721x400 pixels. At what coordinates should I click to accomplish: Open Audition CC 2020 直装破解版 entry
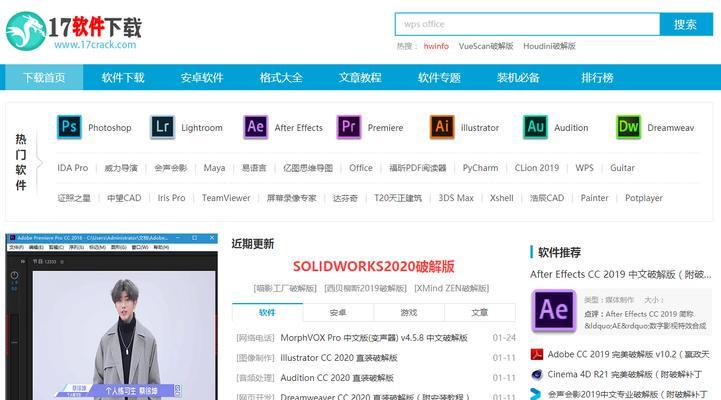click(337, 378)
